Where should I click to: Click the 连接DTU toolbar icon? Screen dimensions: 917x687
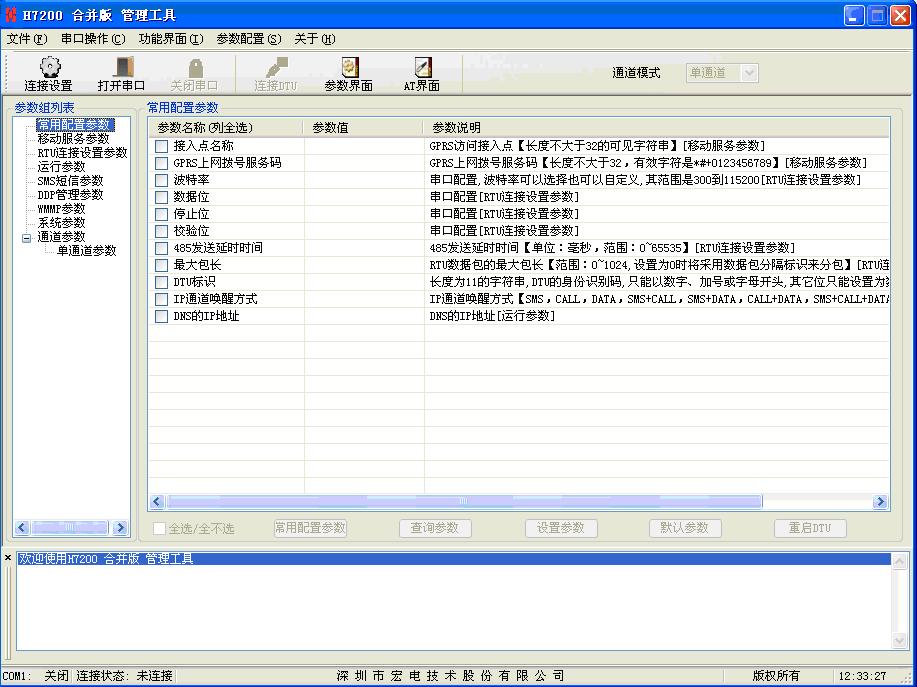point(275,73)
